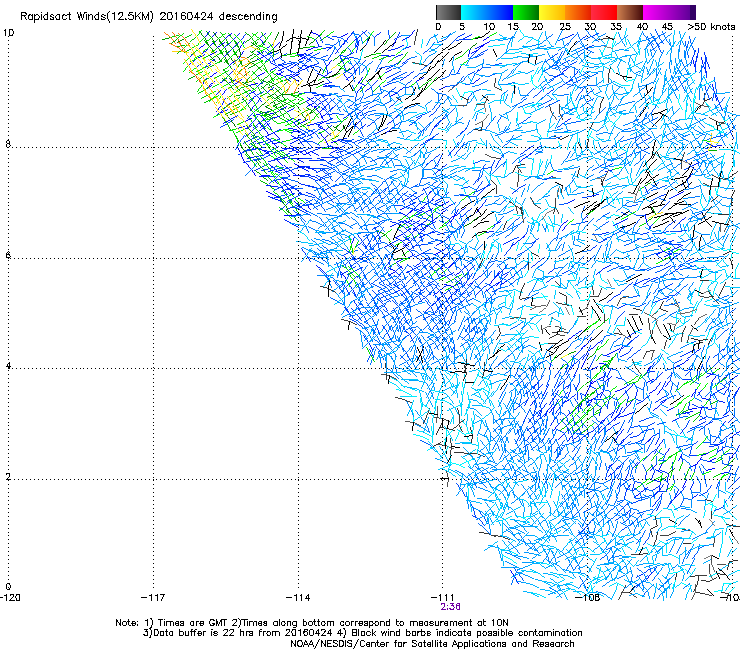Click the cyan 5-10 knots legend segment

(x=474, y=12)
